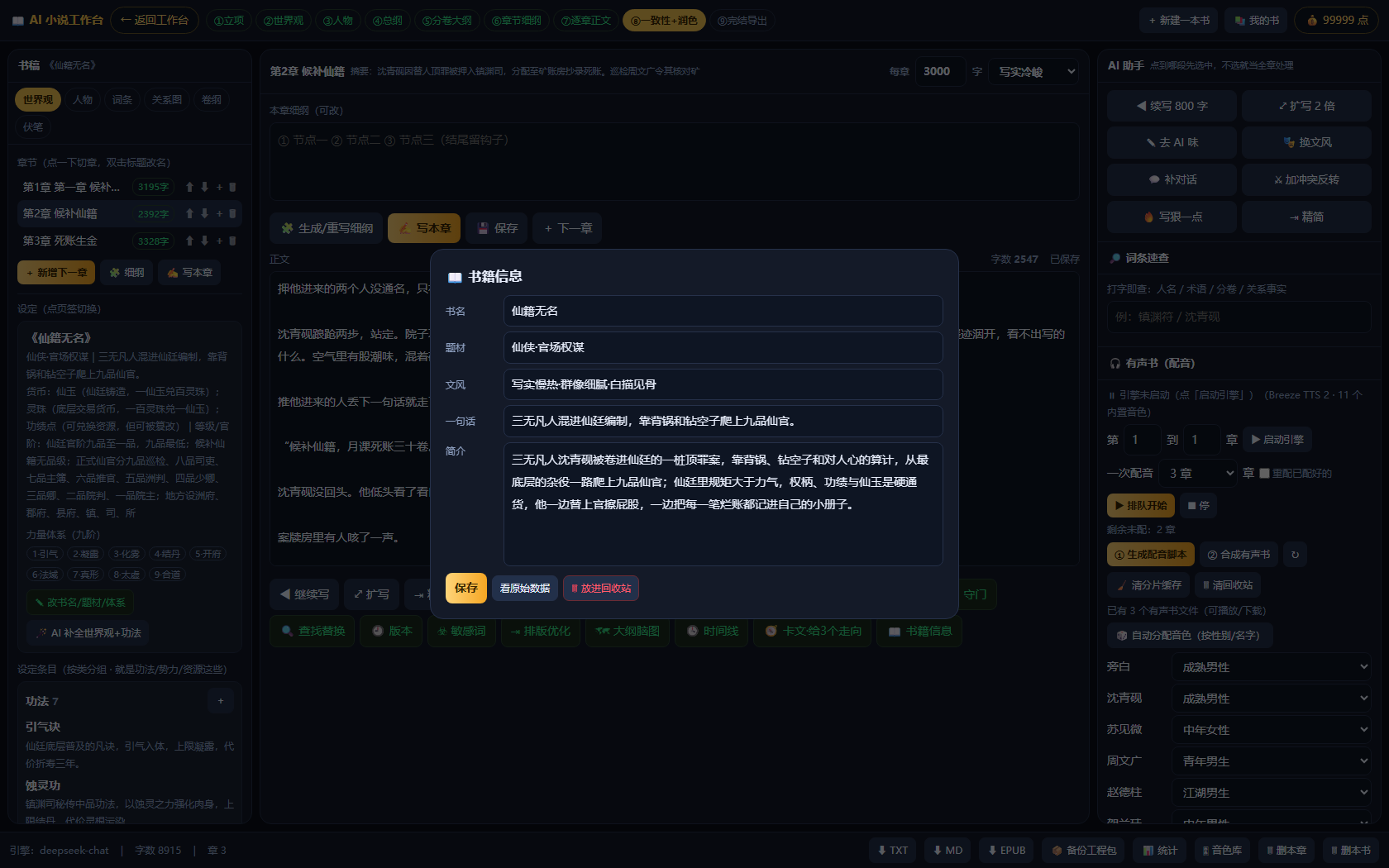Click the red 放进回收站 button
1389x868 pixels.
[x=601, y=589]
